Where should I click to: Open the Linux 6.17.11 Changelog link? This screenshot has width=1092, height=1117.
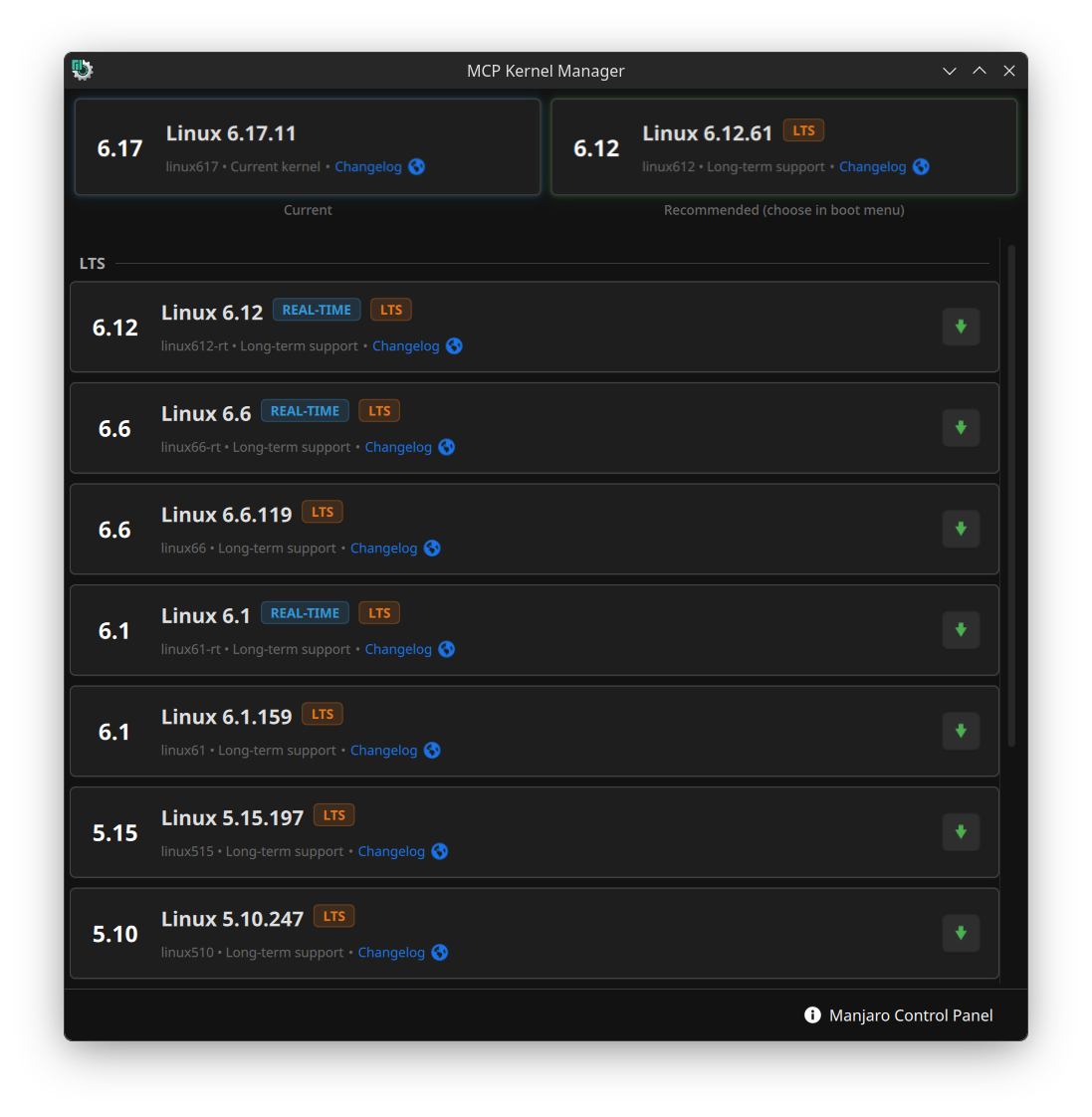click(x=367, y=167)
